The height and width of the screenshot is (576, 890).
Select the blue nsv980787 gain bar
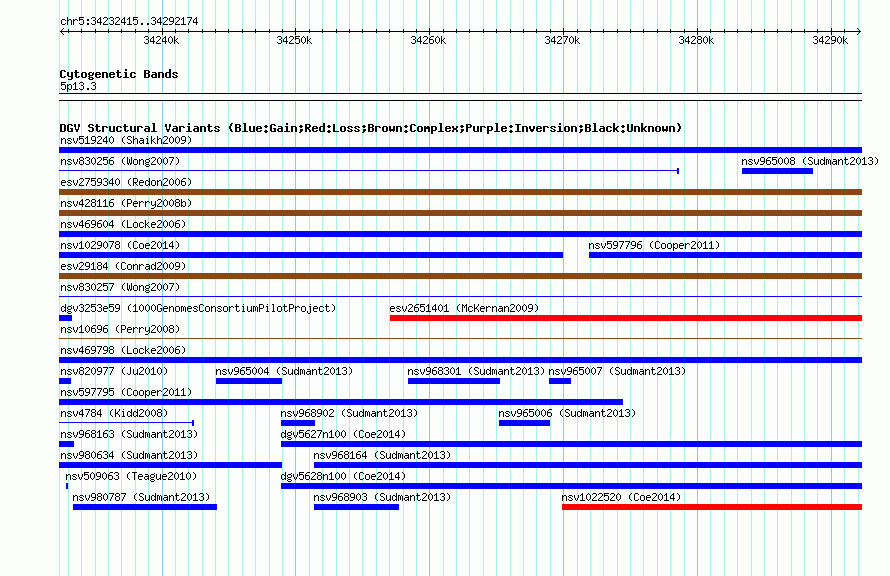pyautogui.click(x=145, y=507)
